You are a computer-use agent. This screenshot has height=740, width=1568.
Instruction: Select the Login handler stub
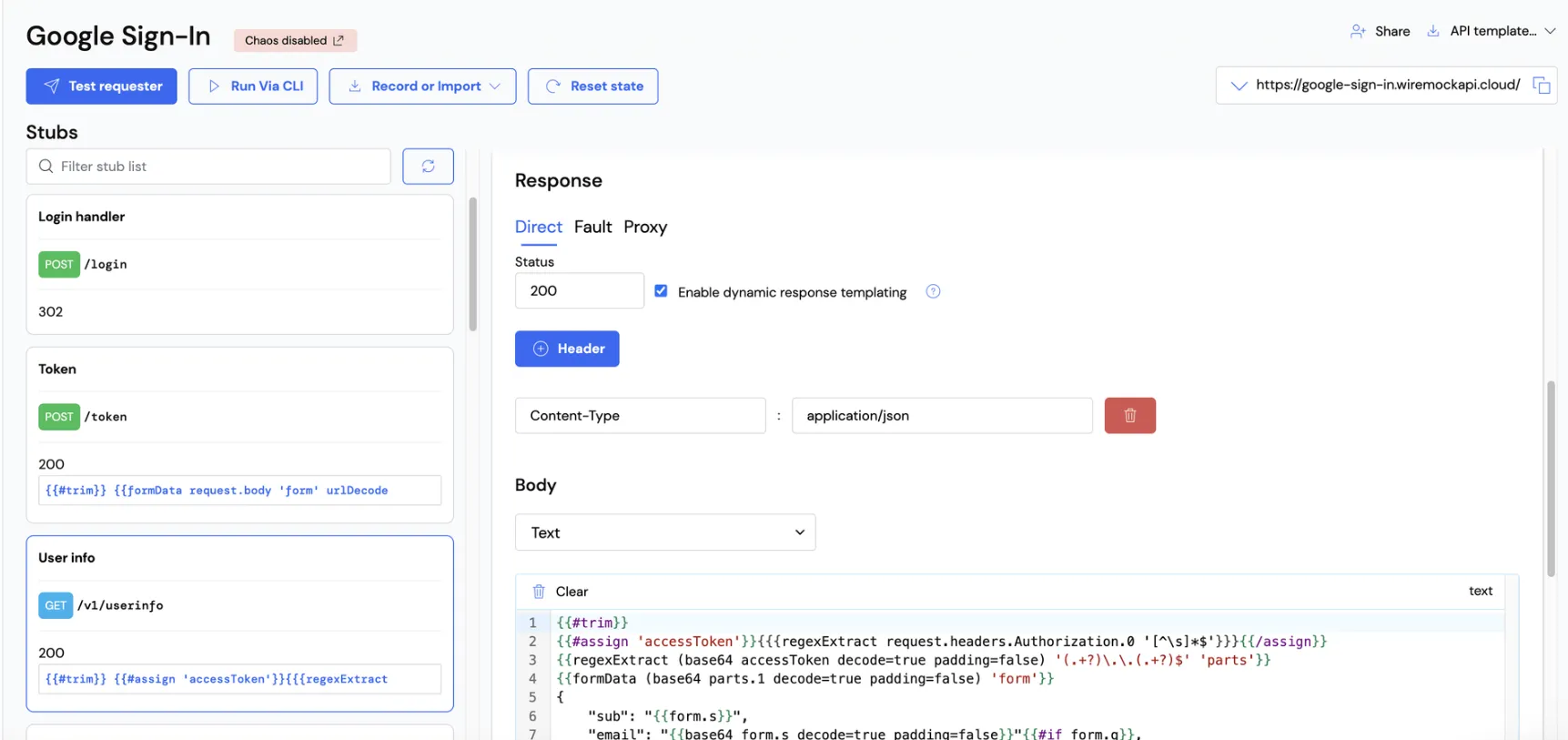click(x=239, y=264)
